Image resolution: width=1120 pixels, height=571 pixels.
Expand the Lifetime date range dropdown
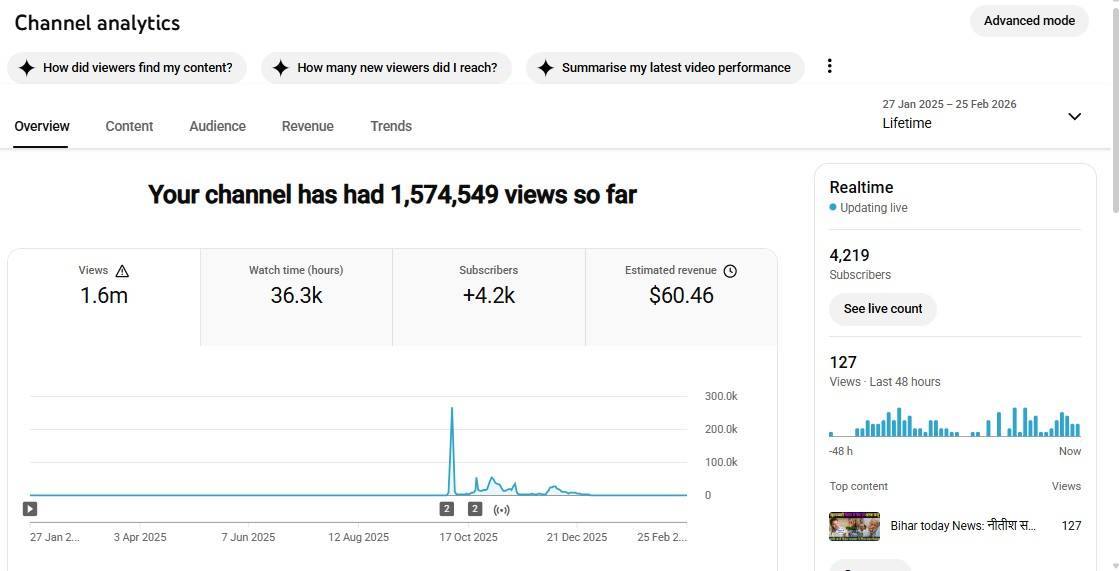[1074, 116]
